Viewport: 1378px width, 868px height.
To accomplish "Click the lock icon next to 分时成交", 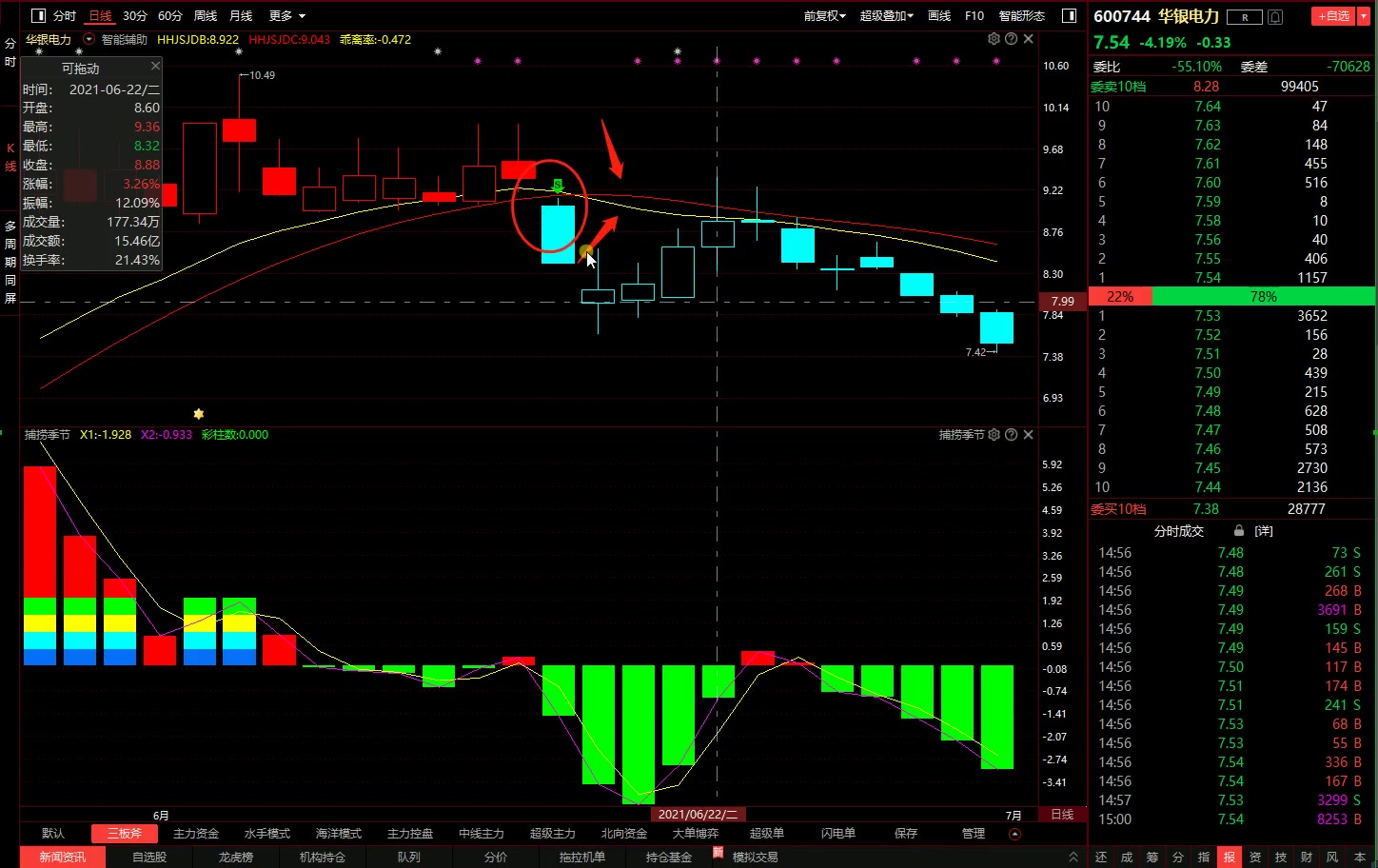I will [1238, 530].
